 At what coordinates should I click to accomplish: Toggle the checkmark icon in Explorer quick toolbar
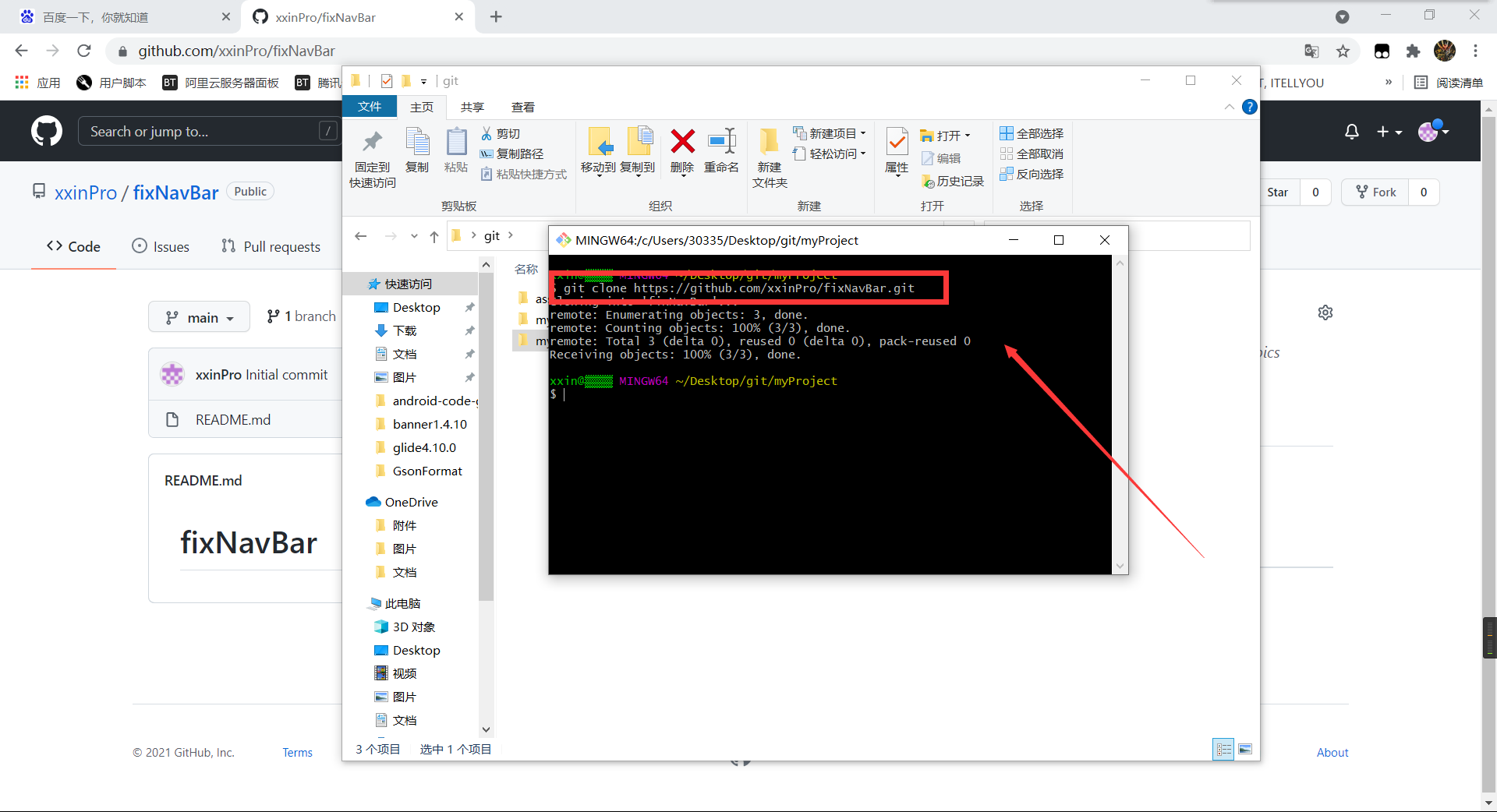[387, 81]
